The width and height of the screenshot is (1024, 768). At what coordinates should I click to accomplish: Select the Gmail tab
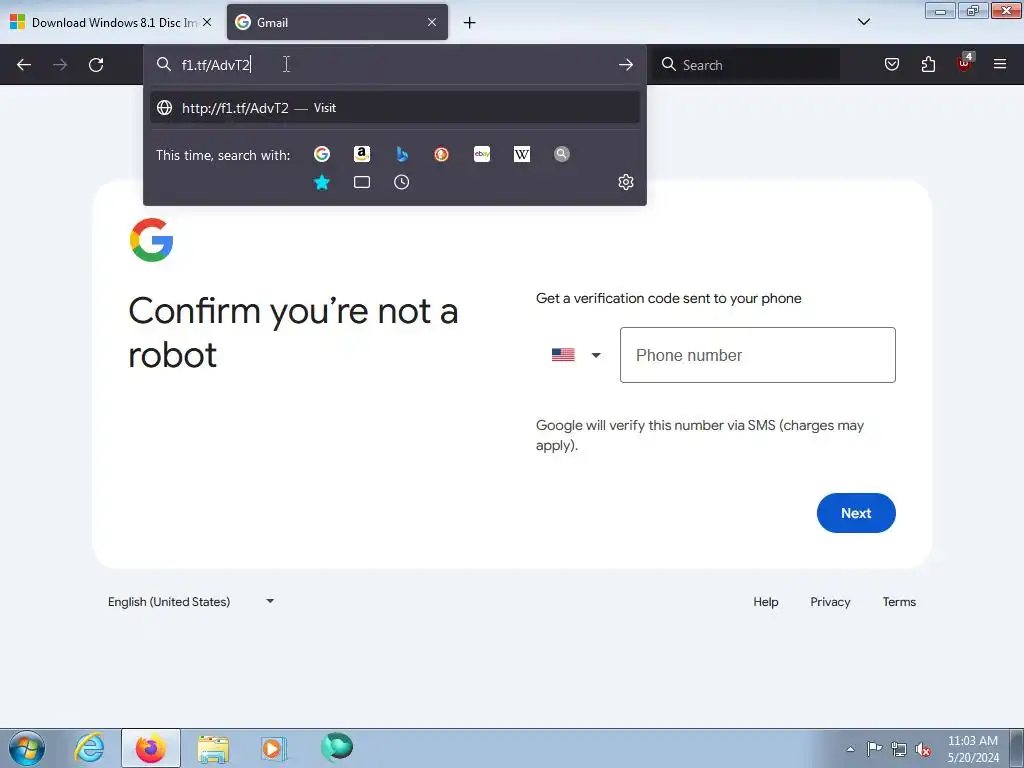(337, 22)
